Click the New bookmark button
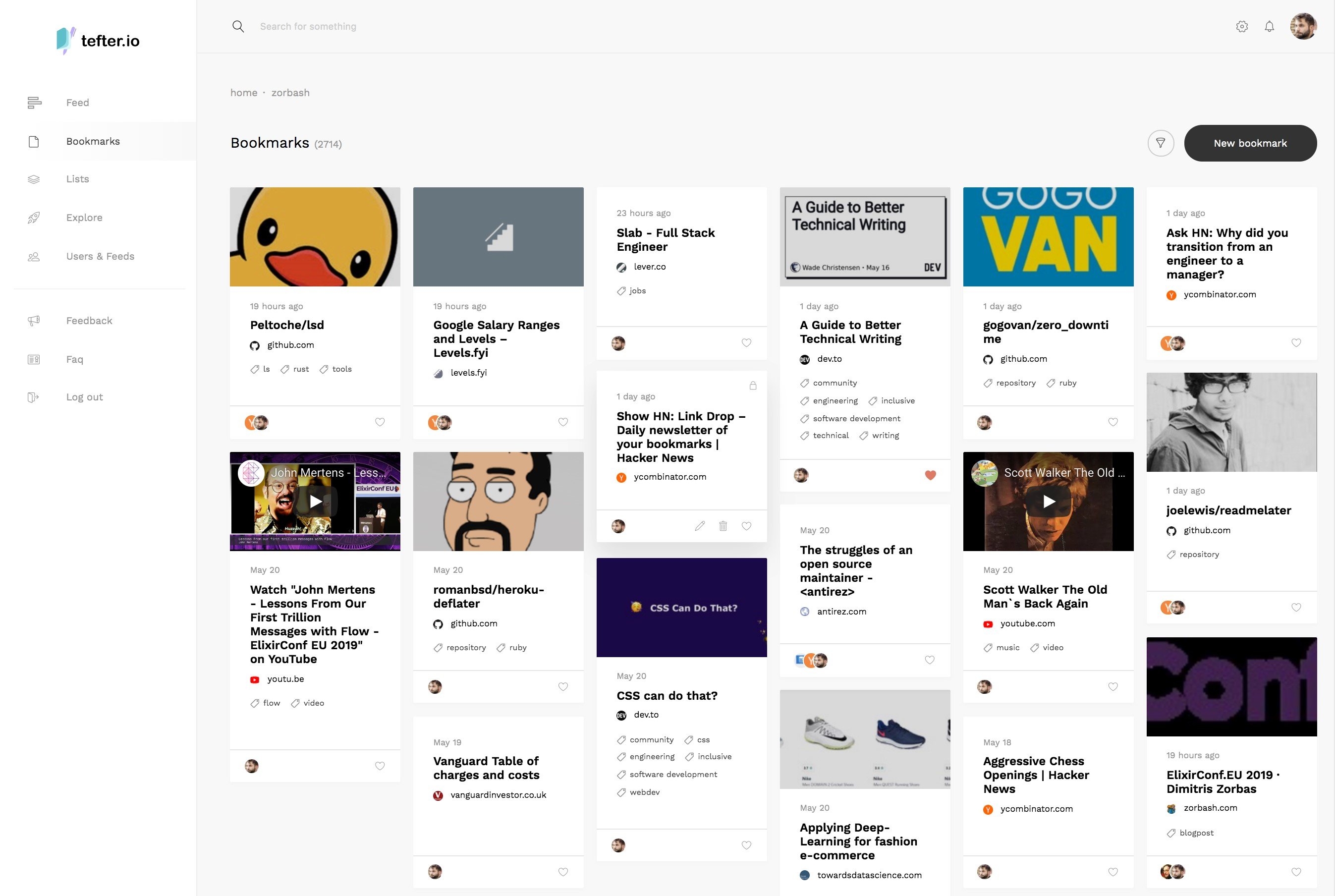The width and height of the screenshot is (1335, 896). (x=1250, y=143)
